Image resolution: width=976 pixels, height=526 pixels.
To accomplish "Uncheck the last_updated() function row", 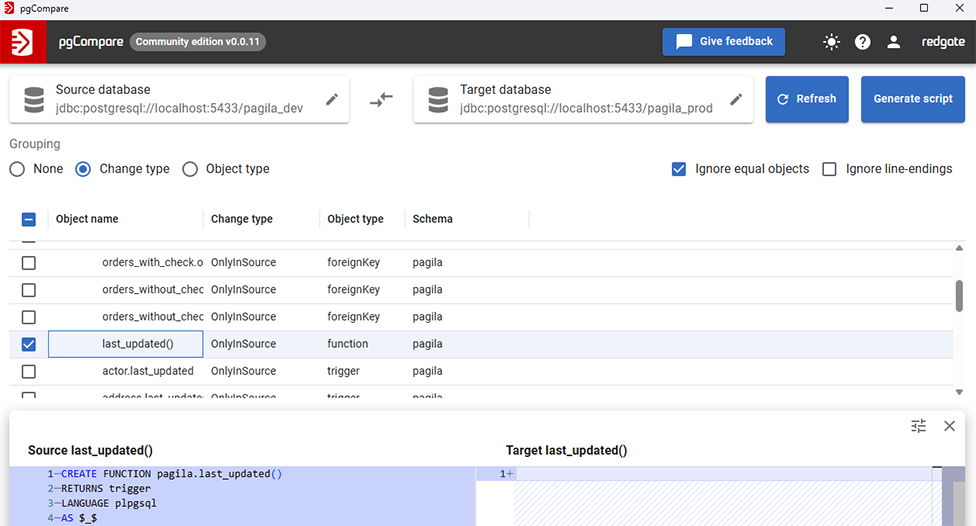I will (29, 344).
